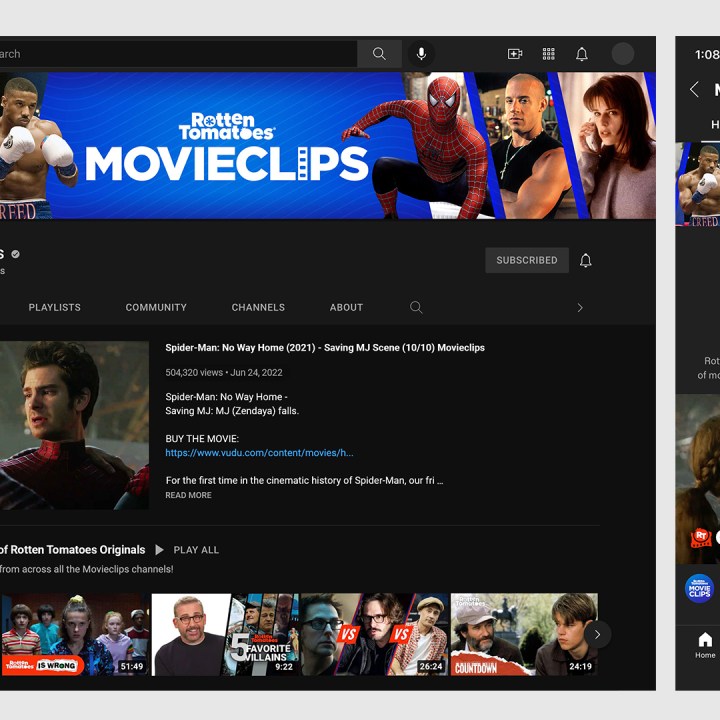
Task: Tap the RT badge on mobile video
Action: 701,537
